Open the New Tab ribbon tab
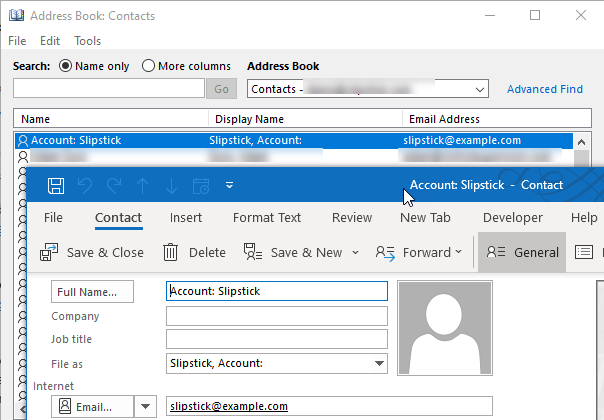 (x=425, y=218)
